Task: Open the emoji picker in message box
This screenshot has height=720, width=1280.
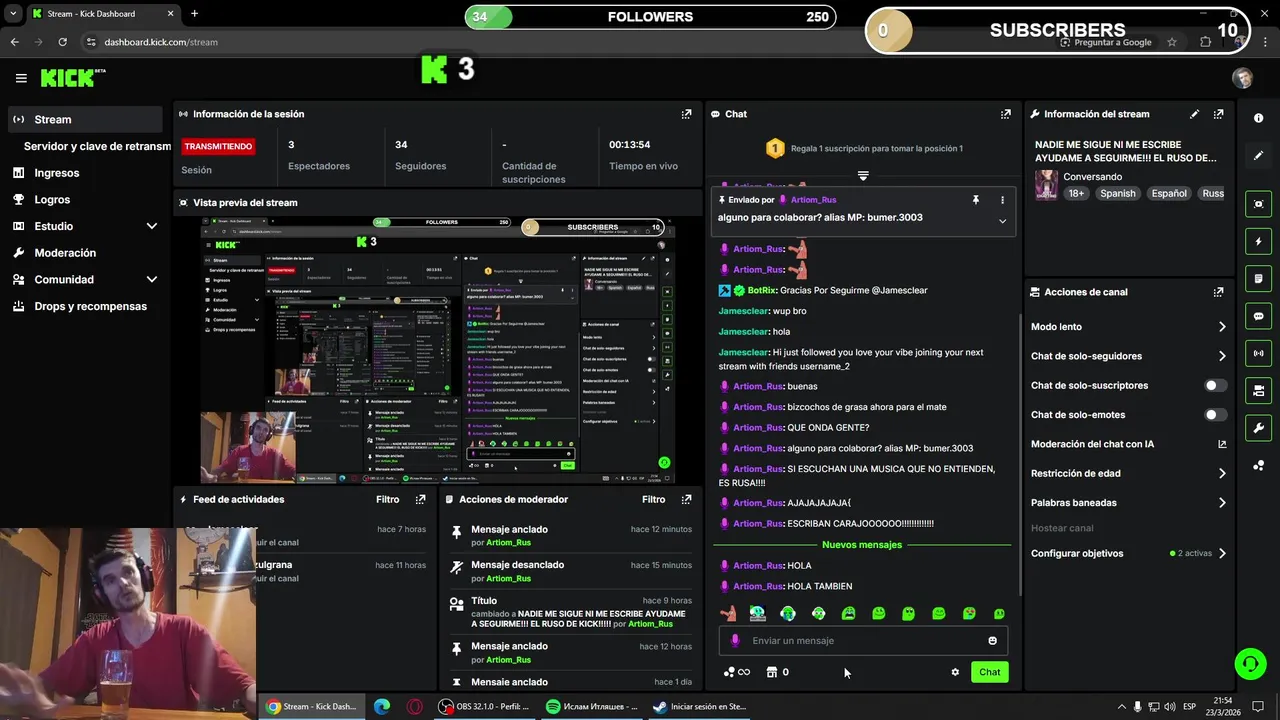Action: [x=992, y=641]
